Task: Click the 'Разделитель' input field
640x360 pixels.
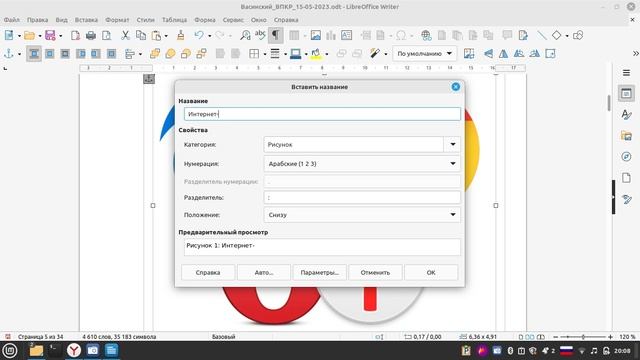Action: [x=362, y=198]
